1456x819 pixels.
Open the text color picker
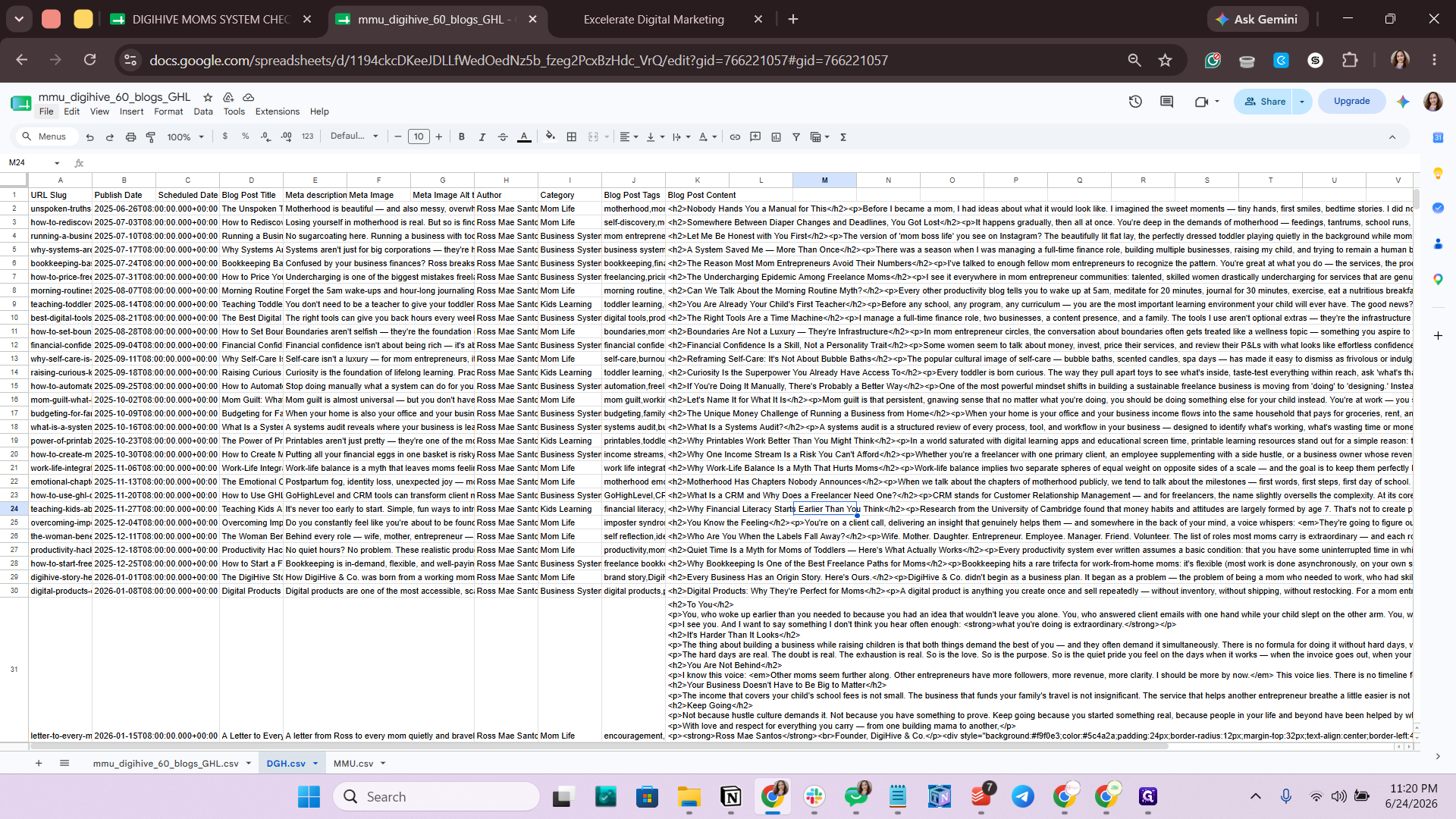[524, 136]
